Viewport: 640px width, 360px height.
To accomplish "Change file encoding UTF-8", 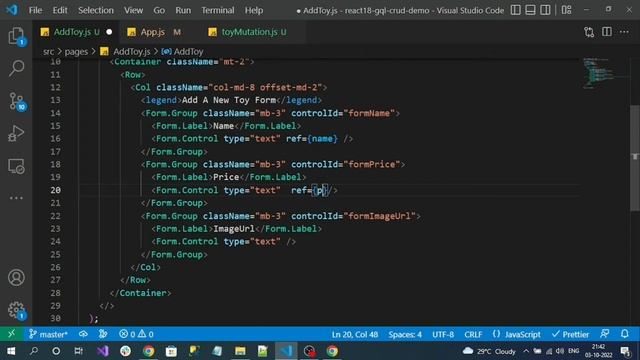I will tap(443, 334).
